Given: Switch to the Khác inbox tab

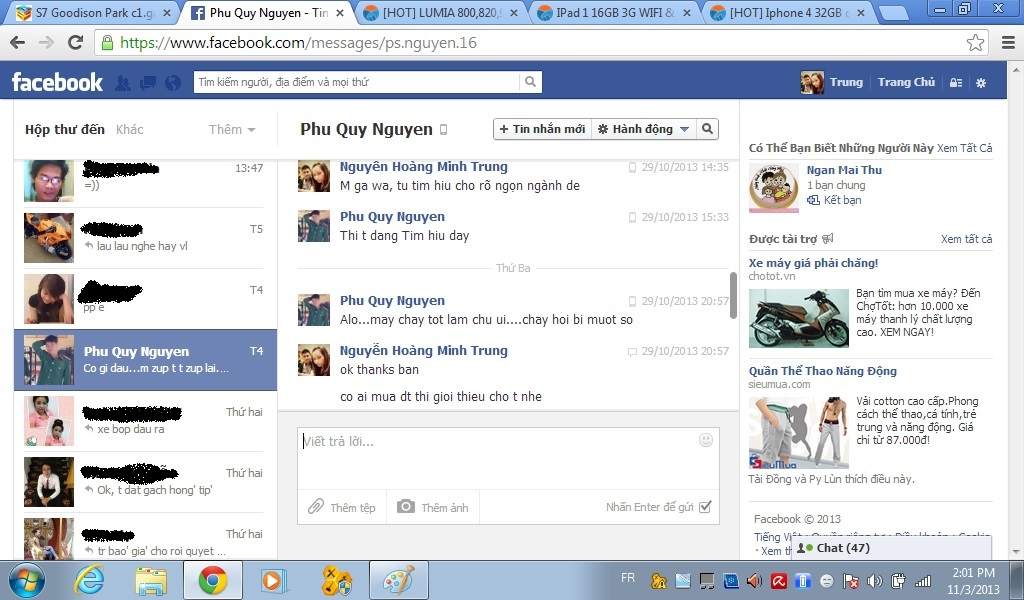Looking at the screenshot, I should (130, 130).
